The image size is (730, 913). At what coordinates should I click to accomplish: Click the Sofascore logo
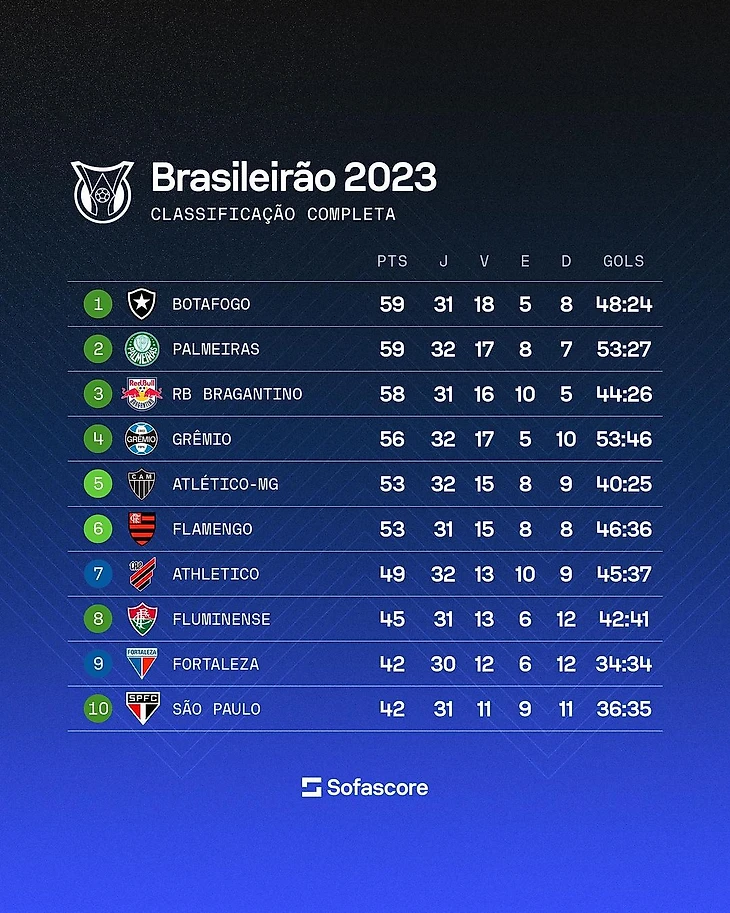pos(365,787)
